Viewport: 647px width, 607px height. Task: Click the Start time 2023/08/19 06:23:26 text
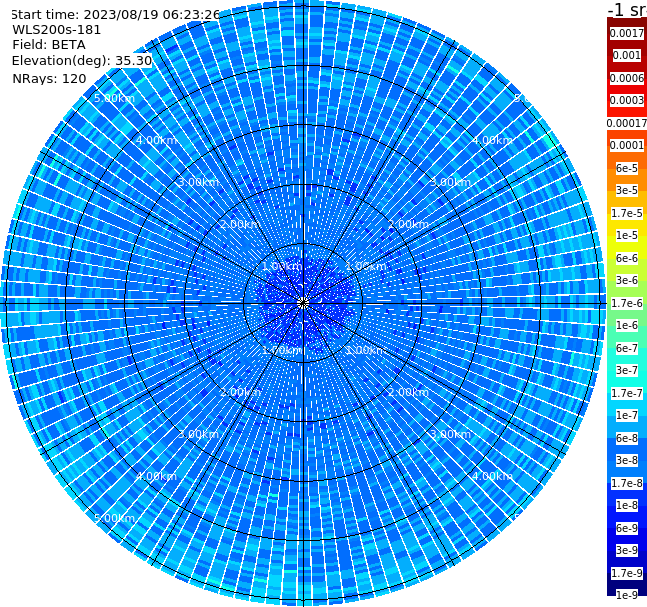(x=116, y=15)
